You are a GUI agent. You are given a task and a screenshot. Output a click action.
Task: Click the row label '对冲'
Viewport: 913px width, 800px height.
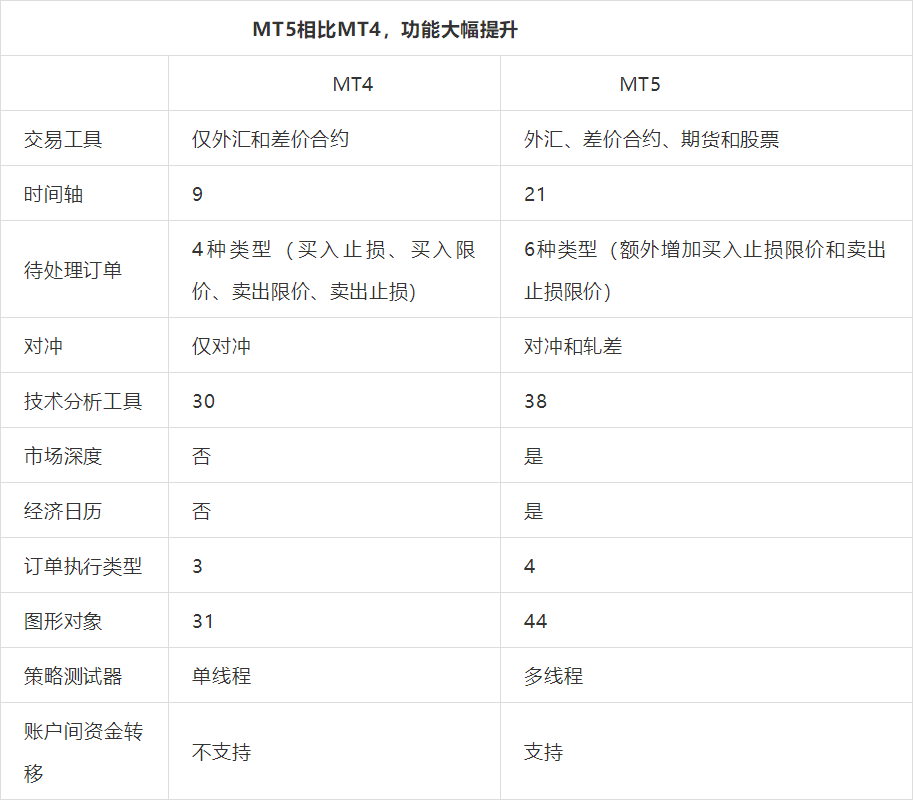click(x=43, y=346)
